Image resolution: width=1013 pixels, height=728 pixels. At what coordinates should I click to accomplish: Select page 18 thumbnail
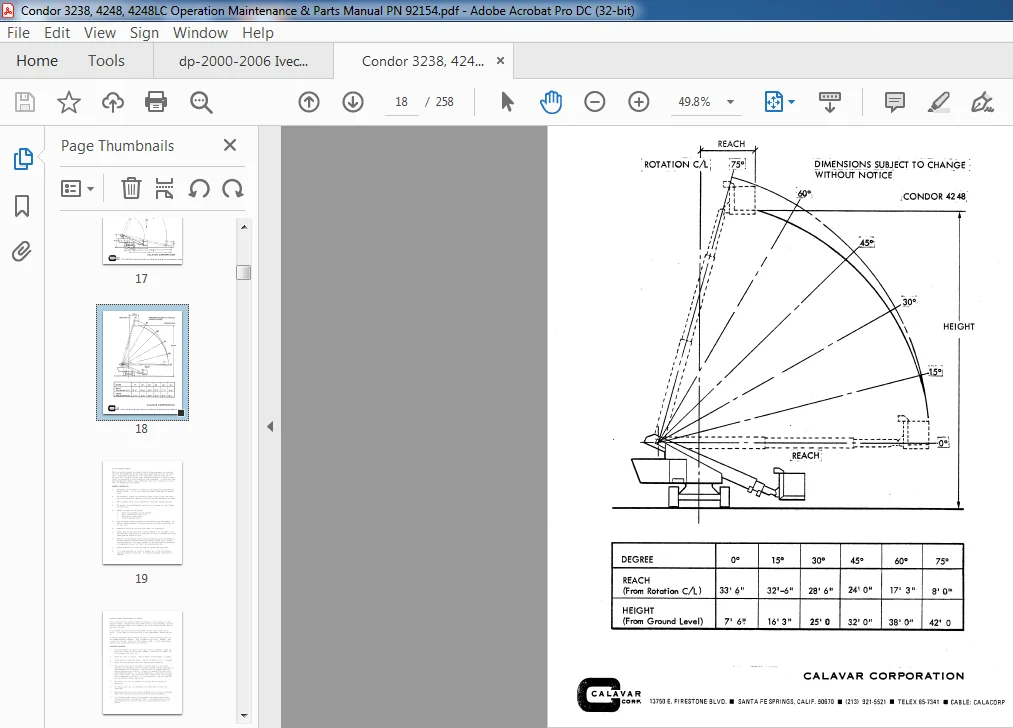click(142, 362)
